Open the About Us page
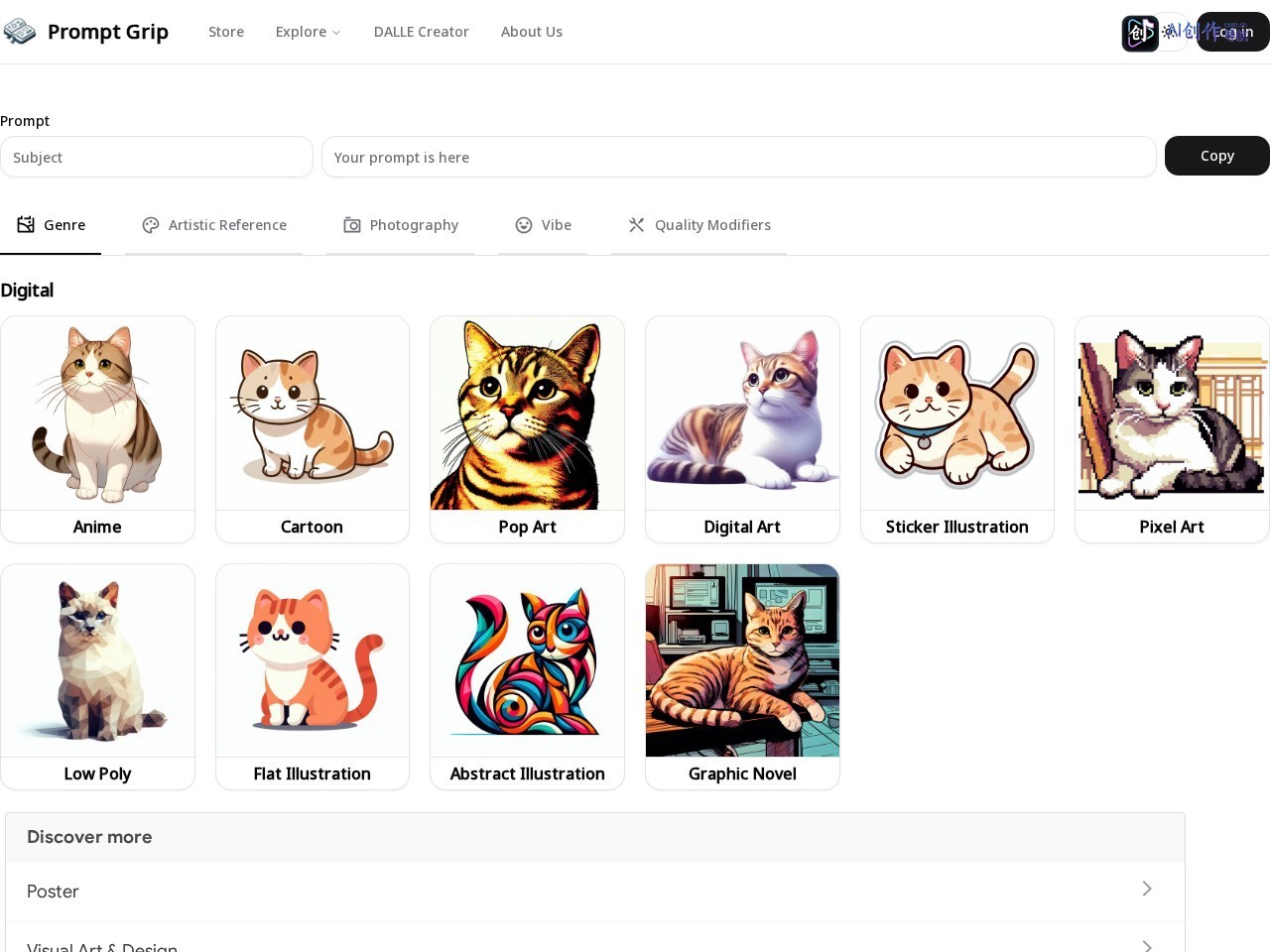 (x=532, y=32)
